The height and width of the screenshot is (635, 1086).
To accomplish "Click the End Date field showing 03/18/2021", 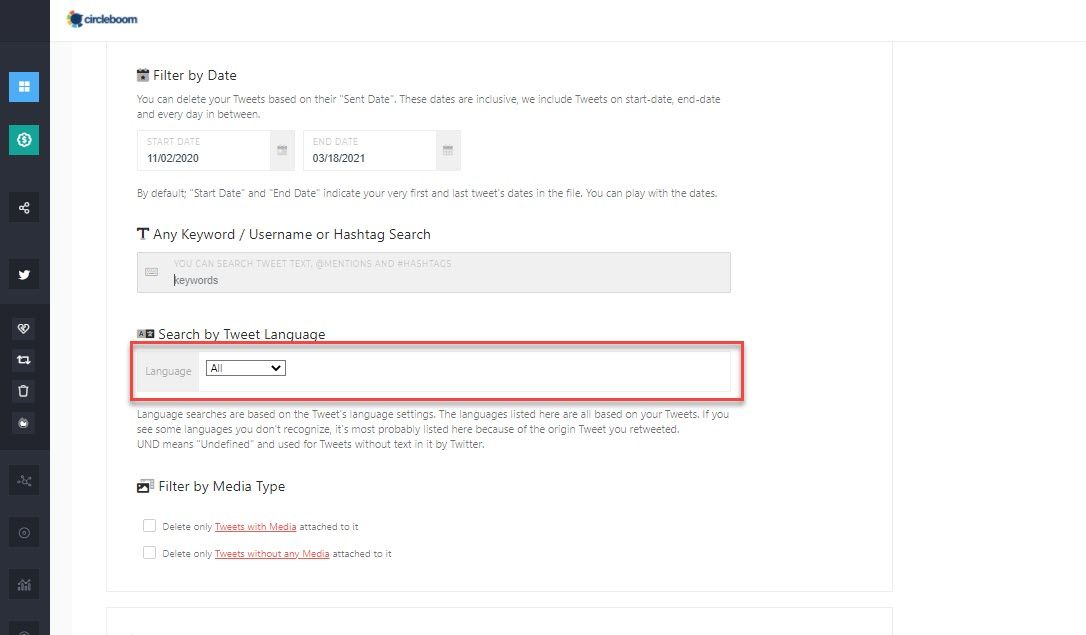I will point(370,150).
